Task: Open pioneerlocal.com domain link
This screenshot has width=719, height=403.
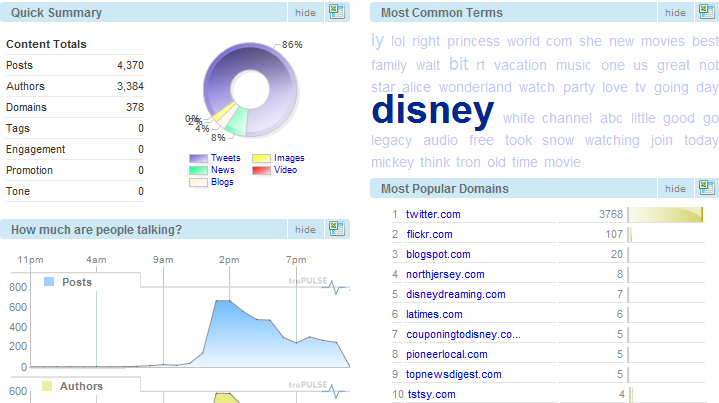Action: click(447, 354)
